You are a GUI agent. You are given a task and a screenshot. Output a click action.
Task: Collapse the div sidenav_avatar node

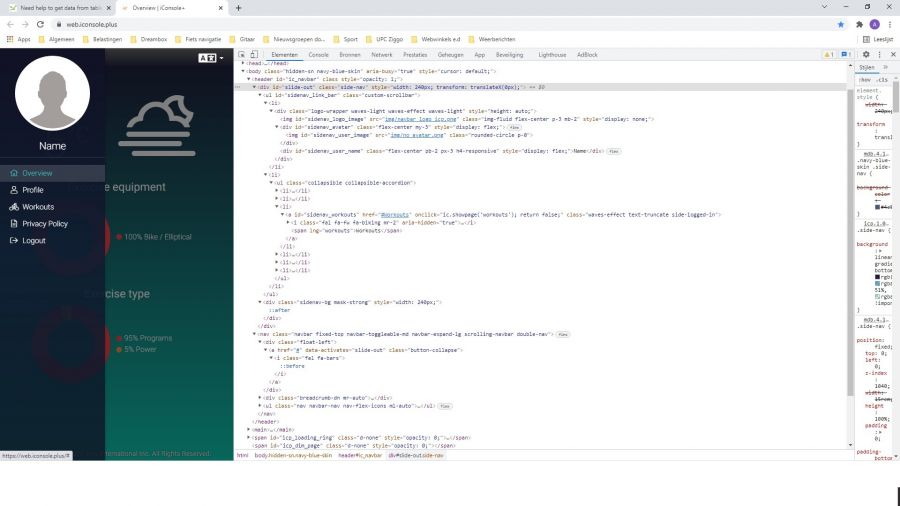pyautogui.click(x=277, y=127)
